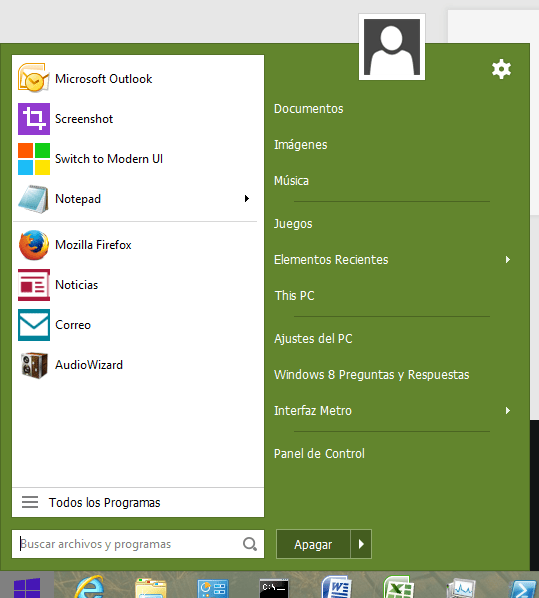Click the Switch to Modern UI colored tiles icon
Viewport: 539px width, 598px height.
(34, 159)
